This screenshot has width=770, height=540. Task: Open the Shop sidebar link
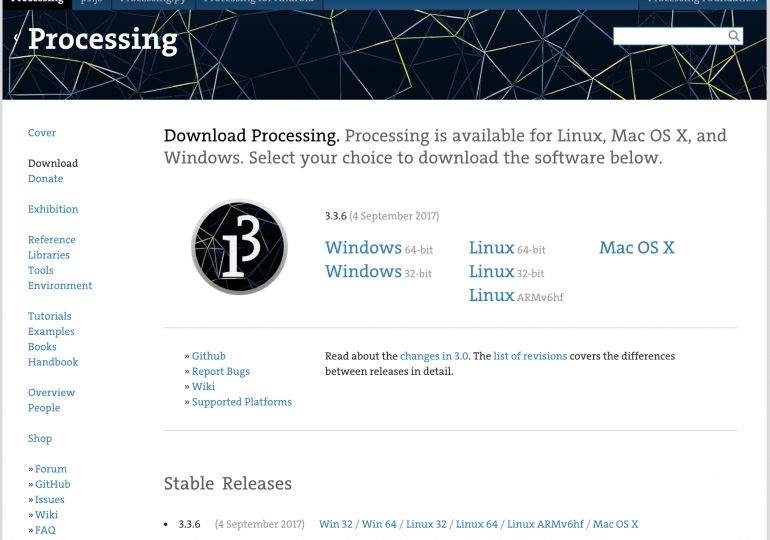(x=40, y=439)
